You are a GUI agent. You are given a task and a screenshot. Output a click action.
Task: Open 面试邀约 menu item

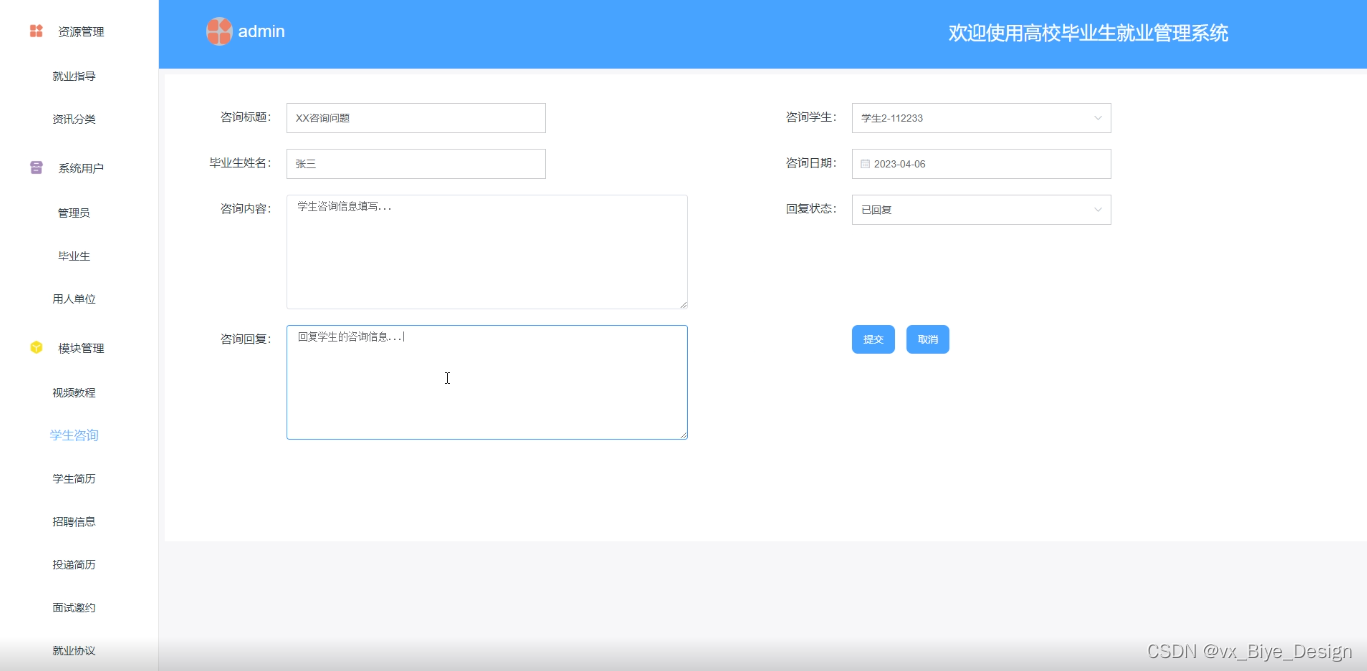(74, 608)
